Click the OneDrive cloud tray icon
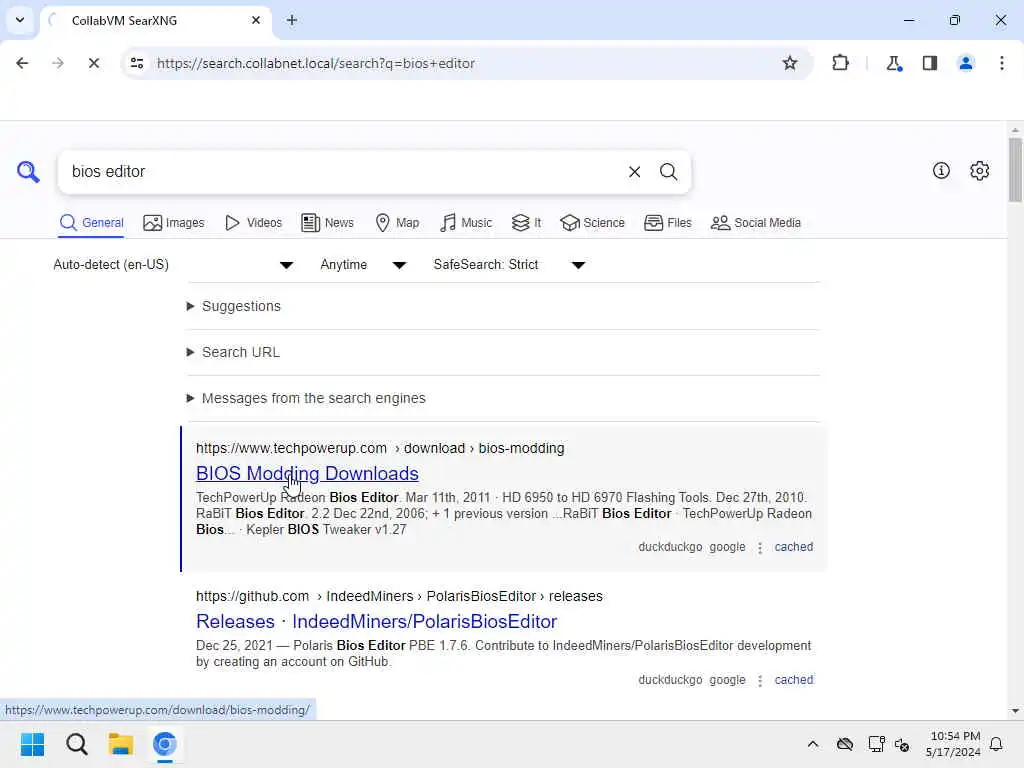1024x768 pixels. tap(845, 744)
